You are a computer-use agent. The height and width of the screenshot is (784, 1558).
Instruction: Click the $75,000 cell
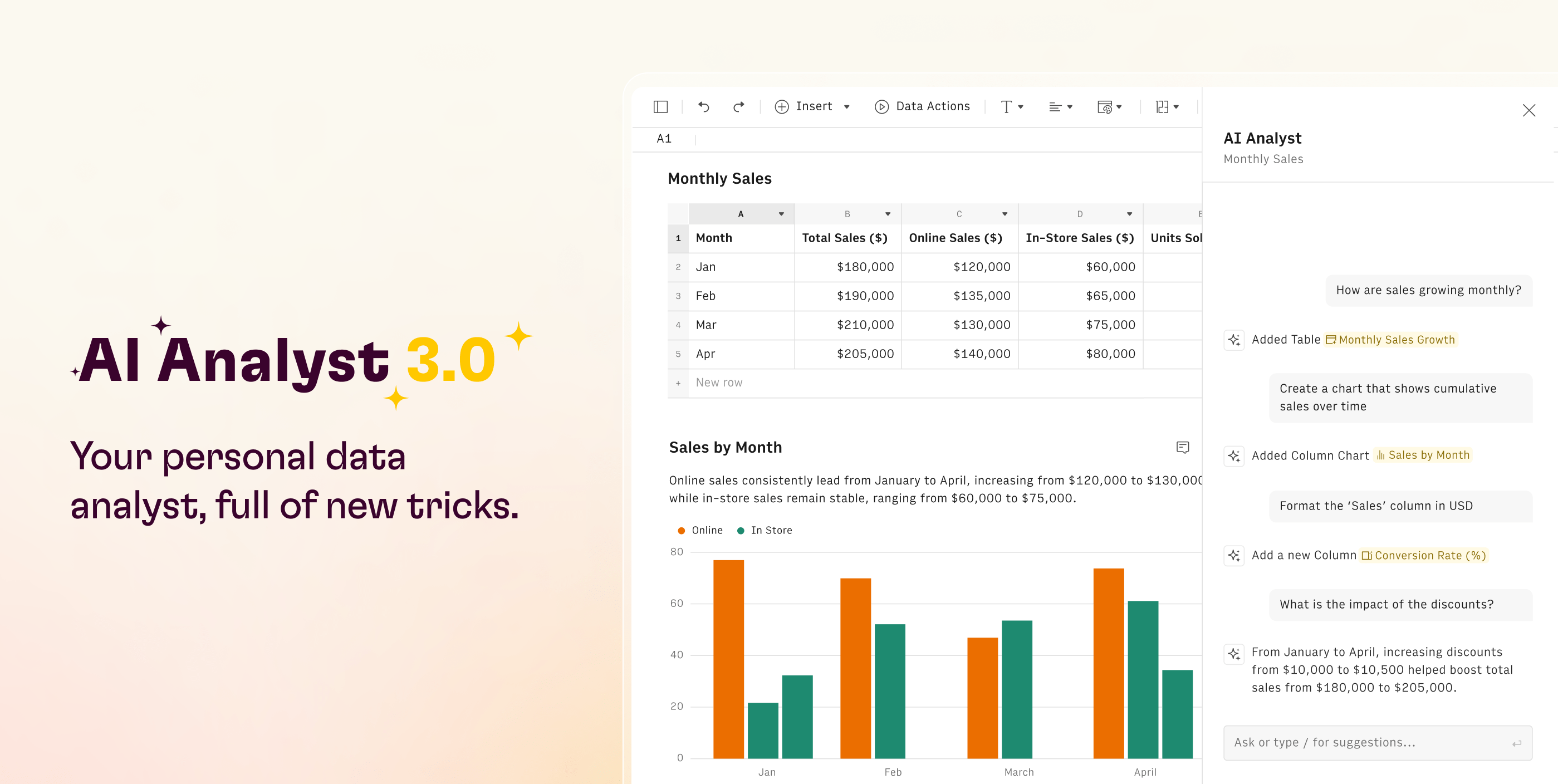click(1080, 325)
